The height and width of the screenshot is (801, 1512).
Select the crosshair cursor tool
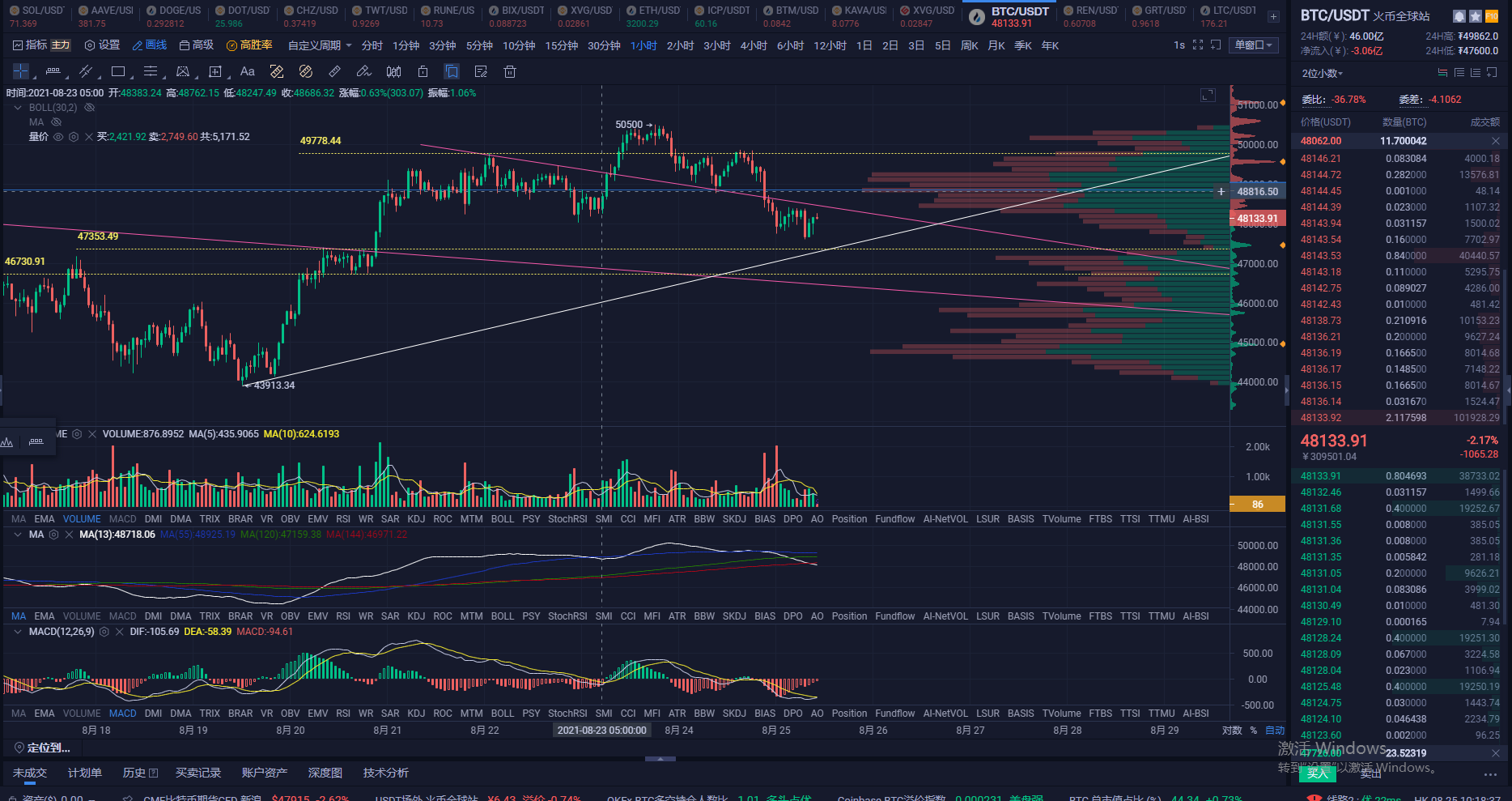coord(21,71)
